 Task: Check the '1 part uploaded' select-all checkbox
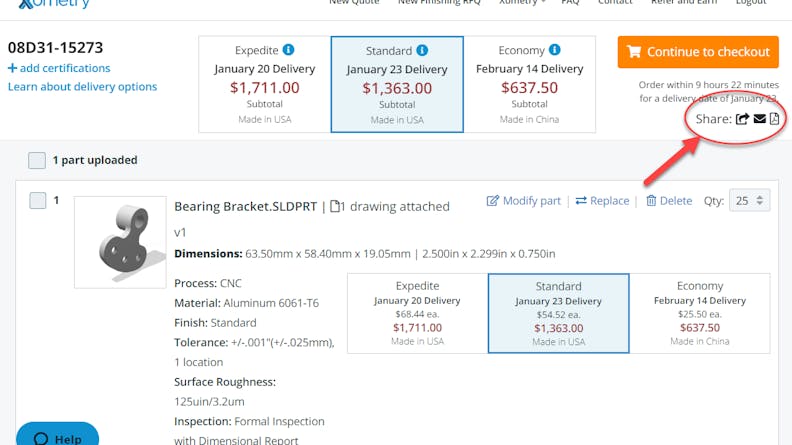[x=37, y=160]
